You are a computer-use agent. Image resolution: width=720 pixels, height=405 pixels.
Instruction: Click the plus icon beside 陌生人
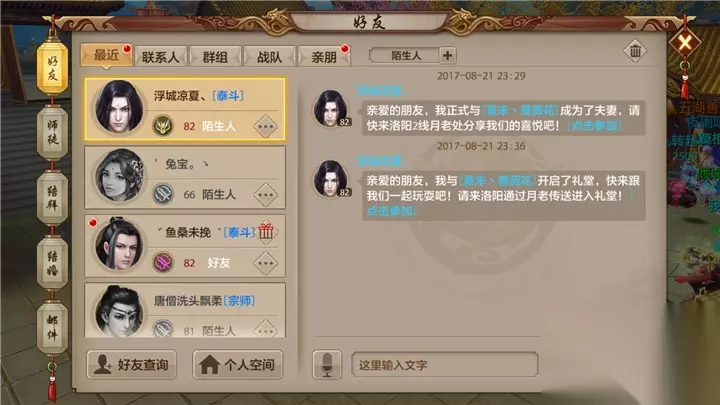tap(448, 56)
